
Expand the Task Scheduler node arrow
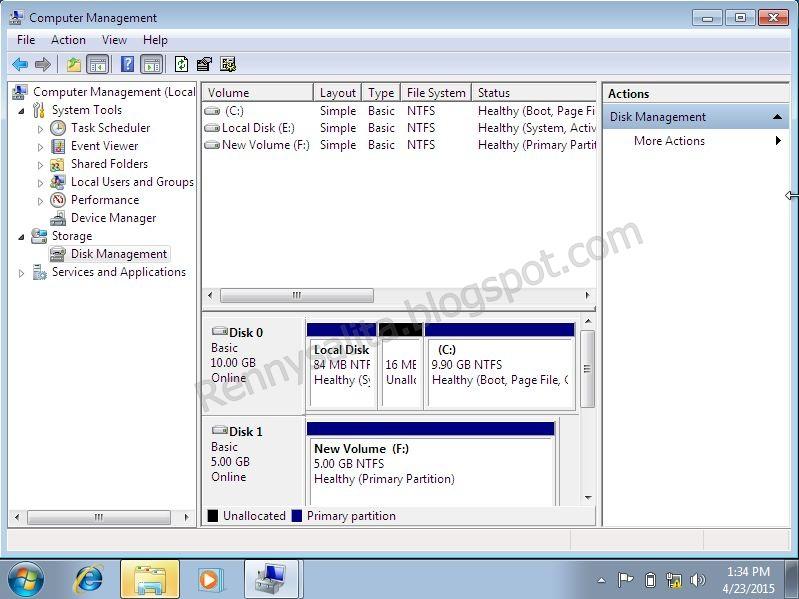pos(40,129)
